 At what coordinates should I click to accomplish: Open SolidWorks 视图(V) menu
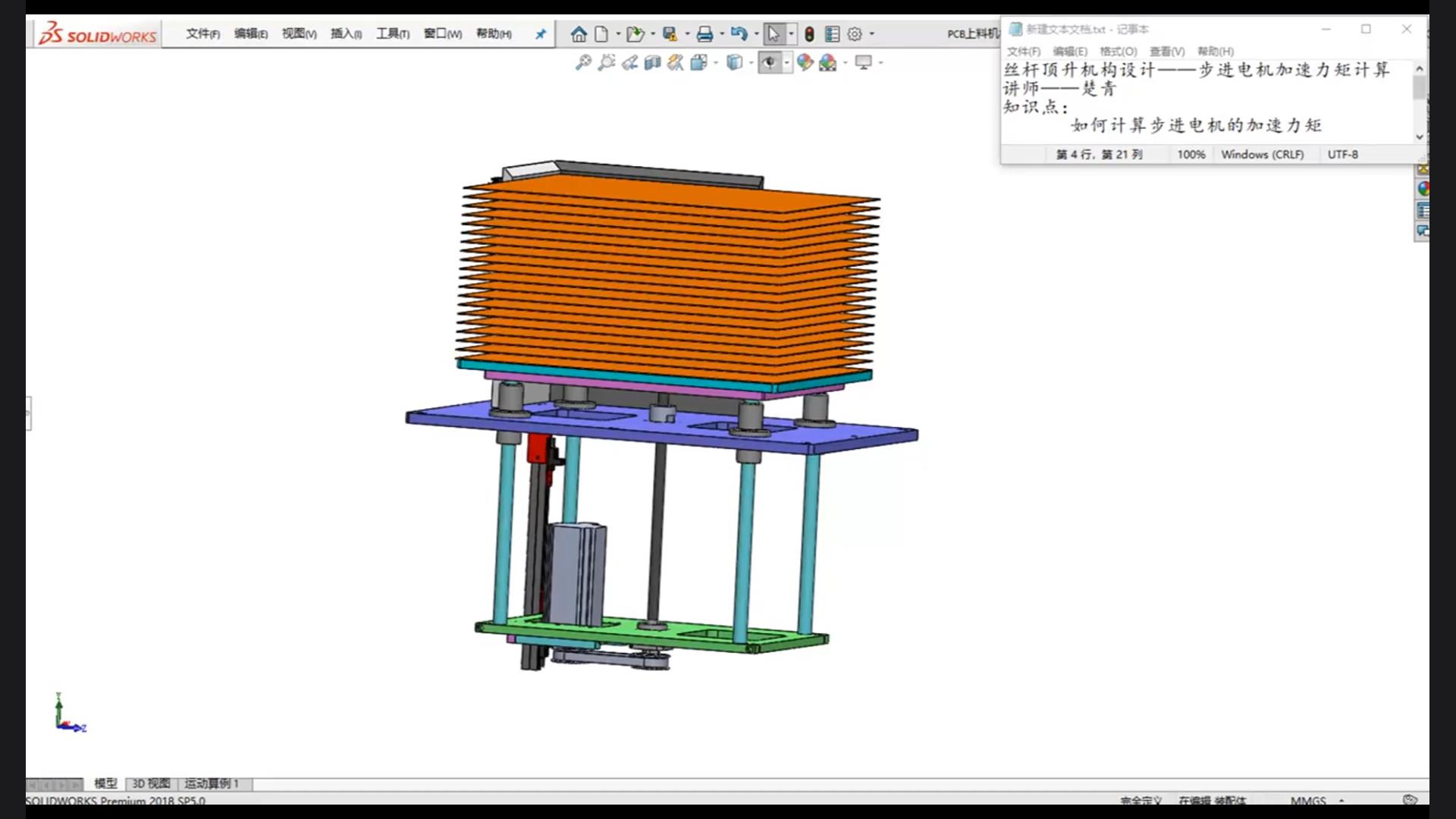(300, 34)
